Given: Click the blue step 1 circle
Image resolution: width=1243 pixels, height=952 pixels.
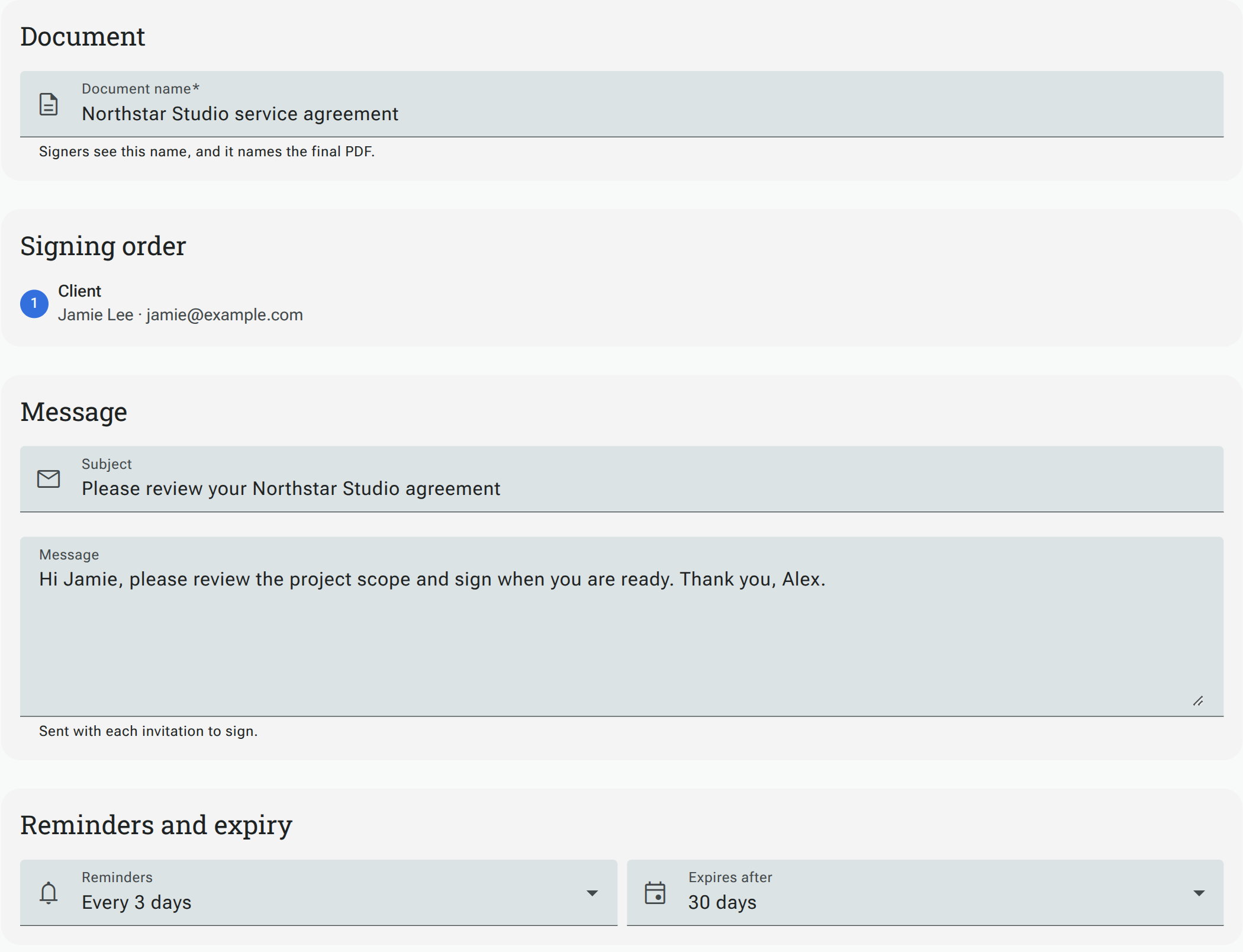Looking at the screenshot, I should [34, 304].
